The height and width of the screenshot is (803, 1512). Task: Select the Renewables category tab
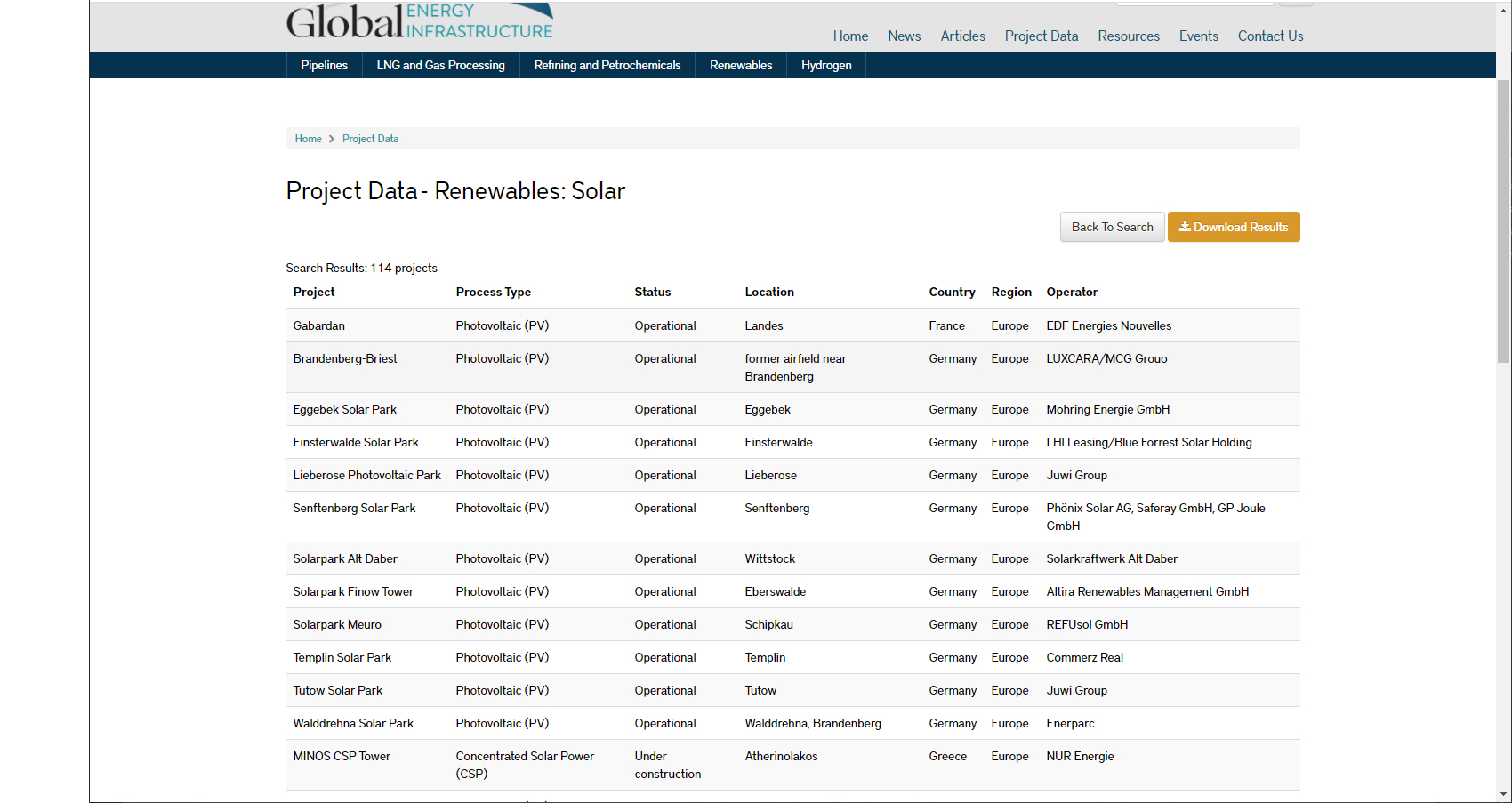coord(741,65)
